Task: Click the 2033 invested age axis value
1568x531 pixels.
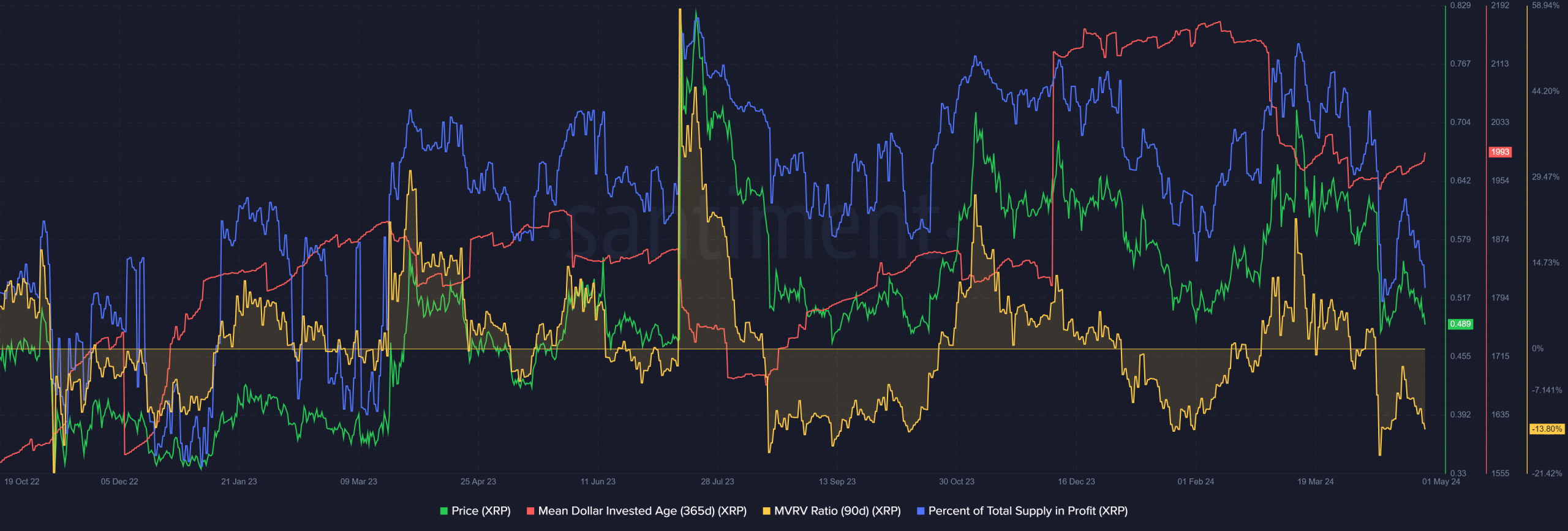Action: point(1500,122)
